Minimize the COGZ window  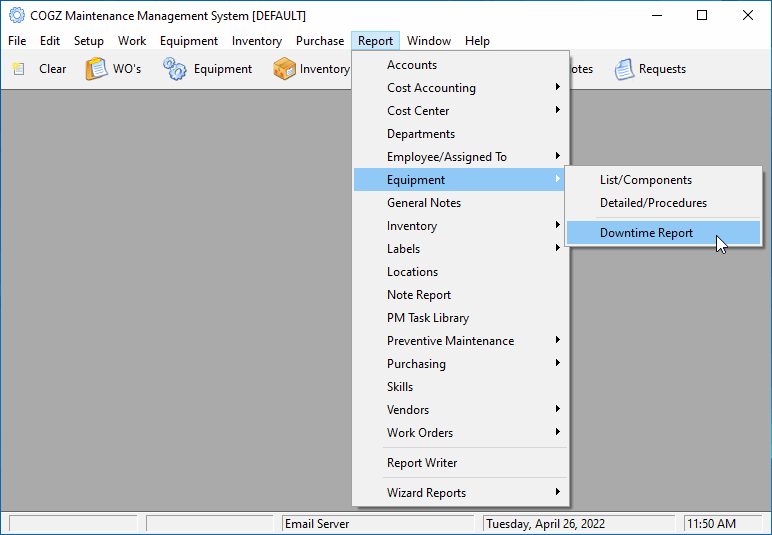(657, 15)
